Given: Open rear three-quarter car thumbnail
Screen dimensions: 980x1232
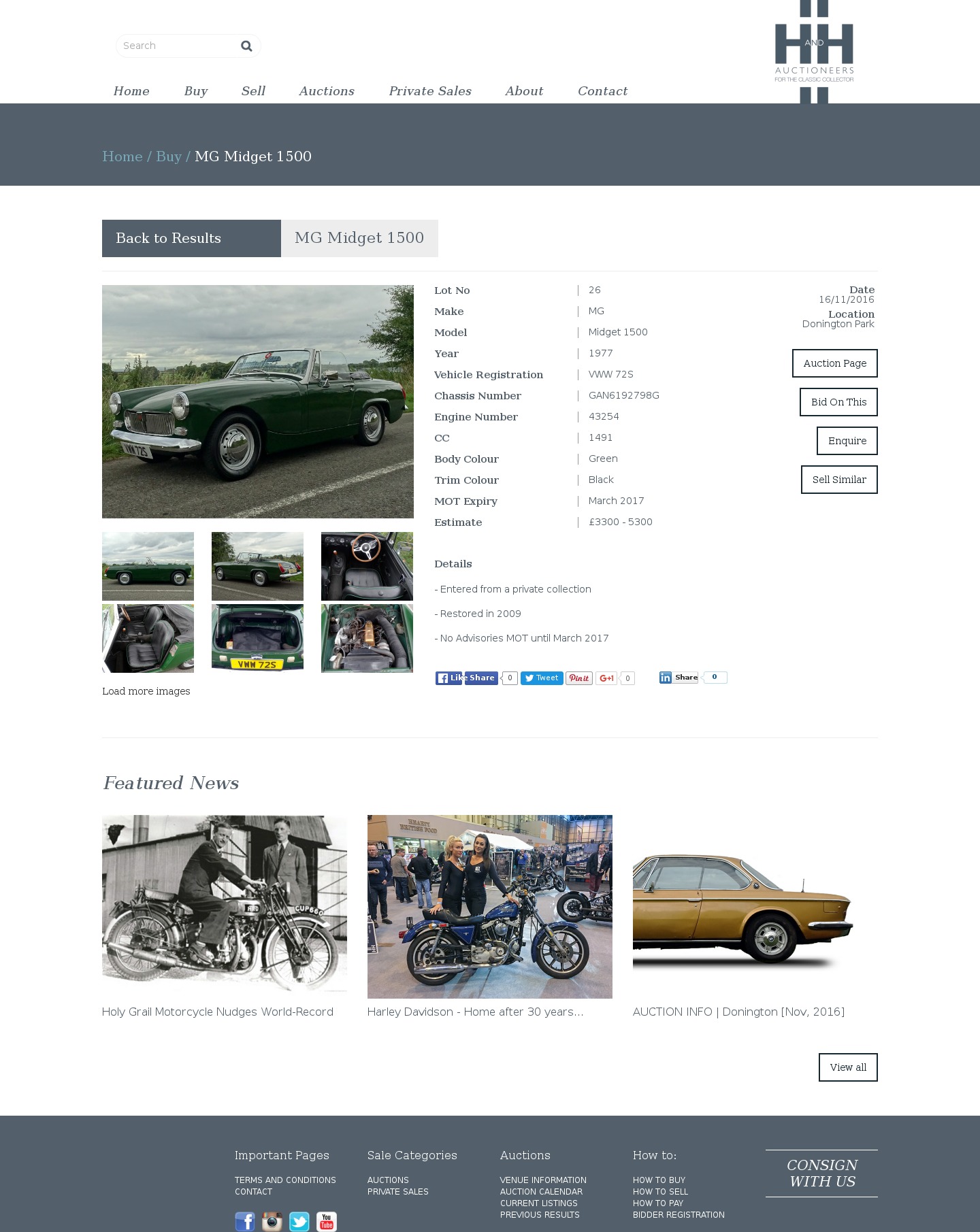Looking at the screenshot, I should 257,566.
